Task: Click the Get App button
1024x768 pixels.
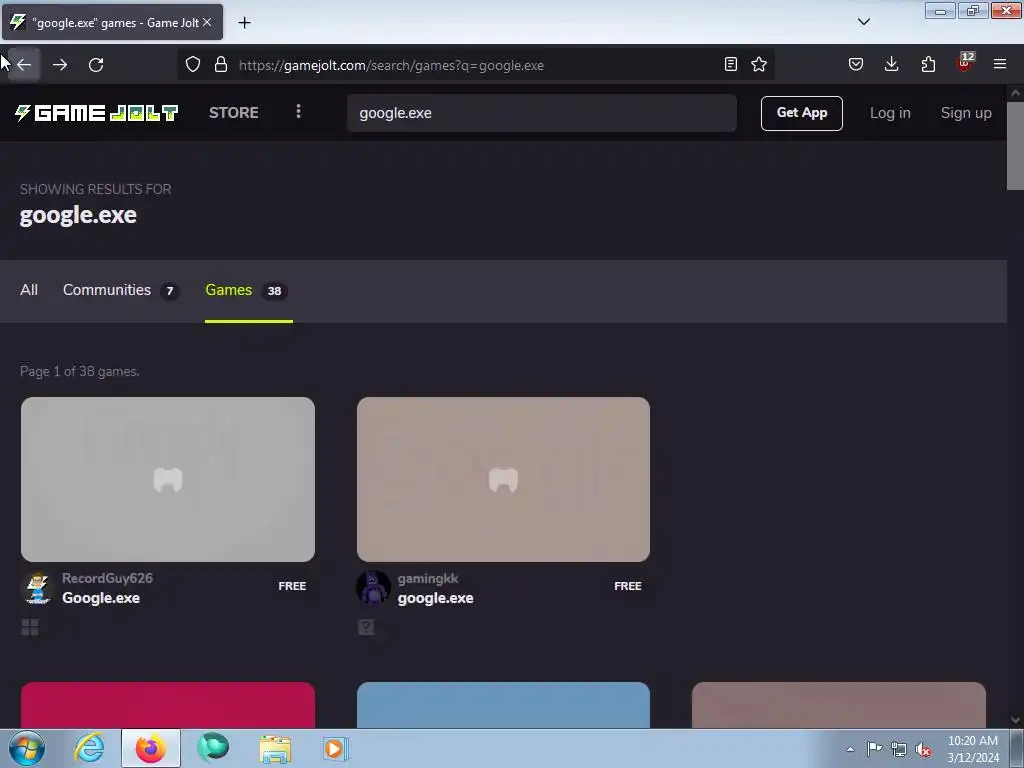Action: point(801,113)
